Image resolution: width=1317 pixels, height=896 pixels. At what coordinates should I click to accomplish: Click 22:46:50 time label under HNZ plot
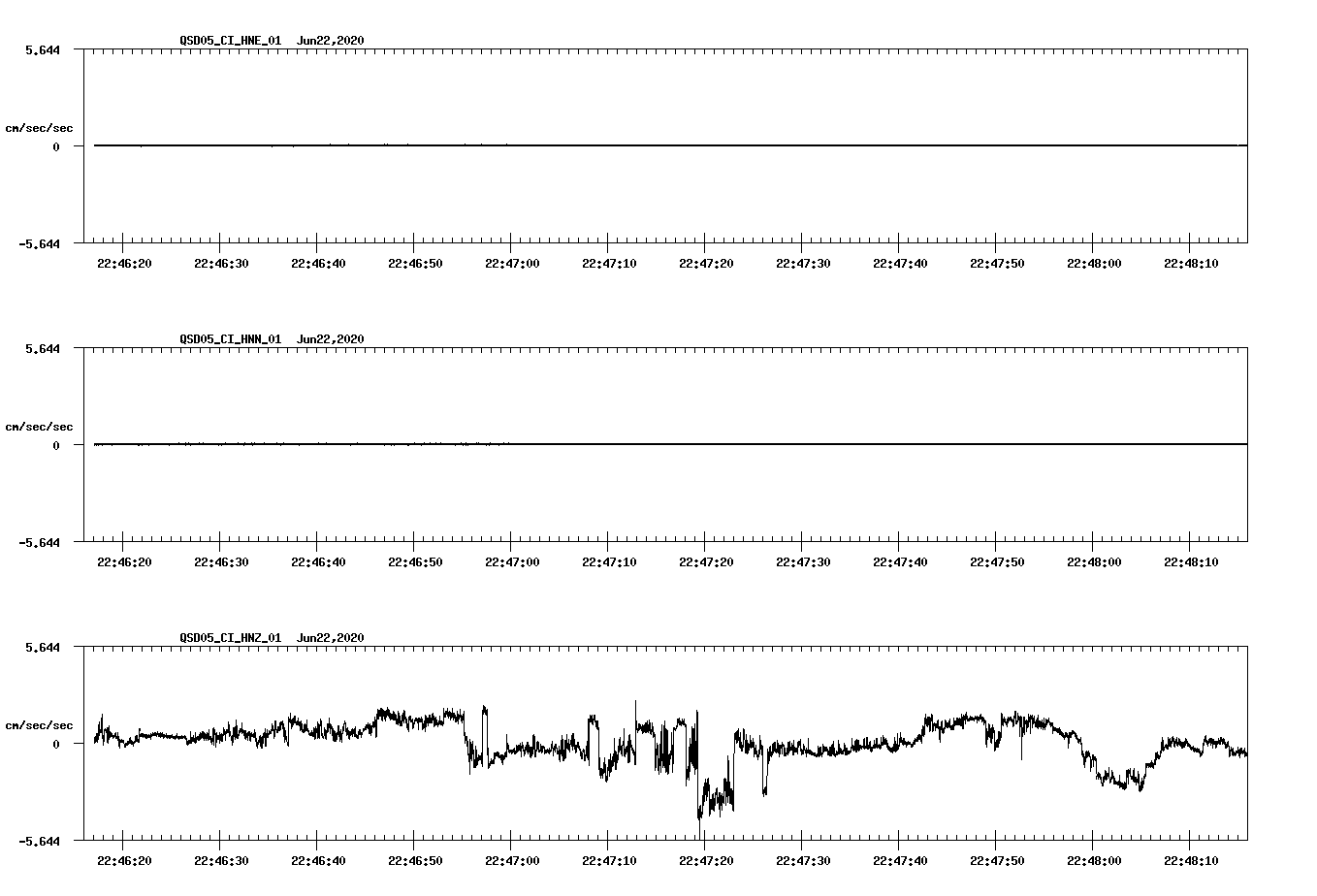coord(415,860)
